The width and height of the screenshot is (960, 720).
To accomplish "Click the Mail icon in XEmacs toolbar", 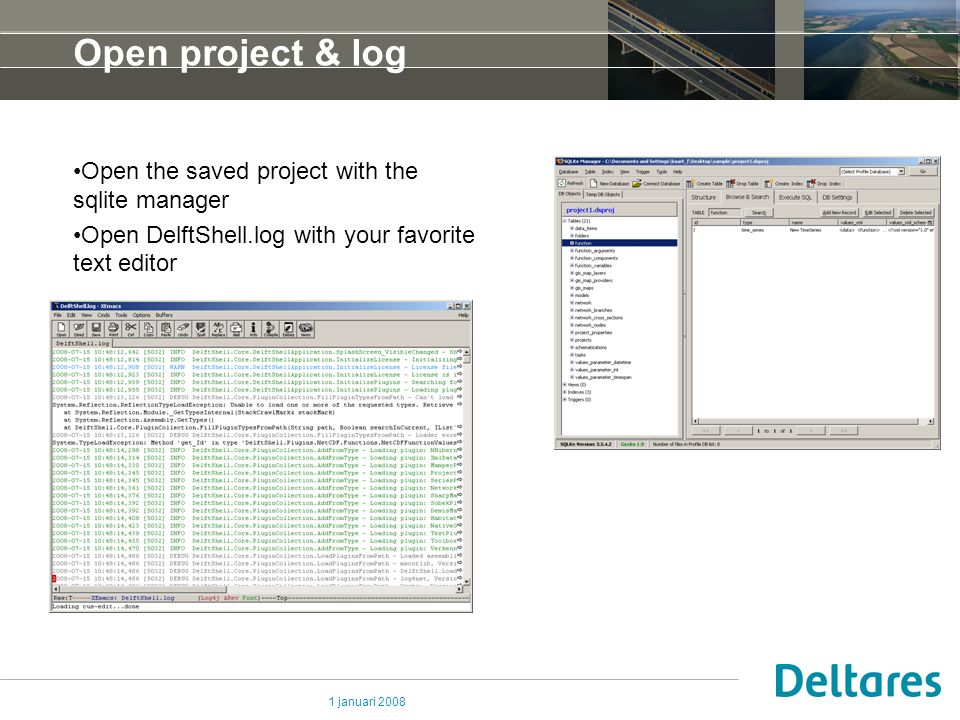I will point(236,329).
